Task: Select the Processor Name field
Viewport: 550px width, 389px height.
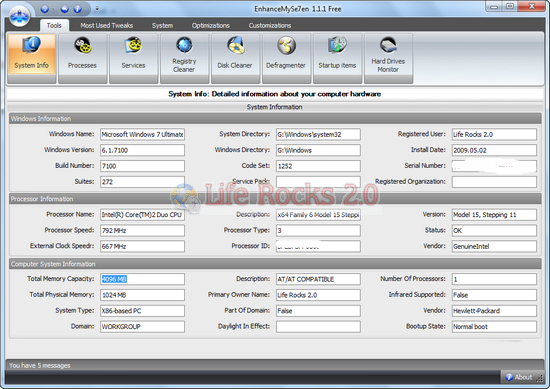Action: (142, 215)
